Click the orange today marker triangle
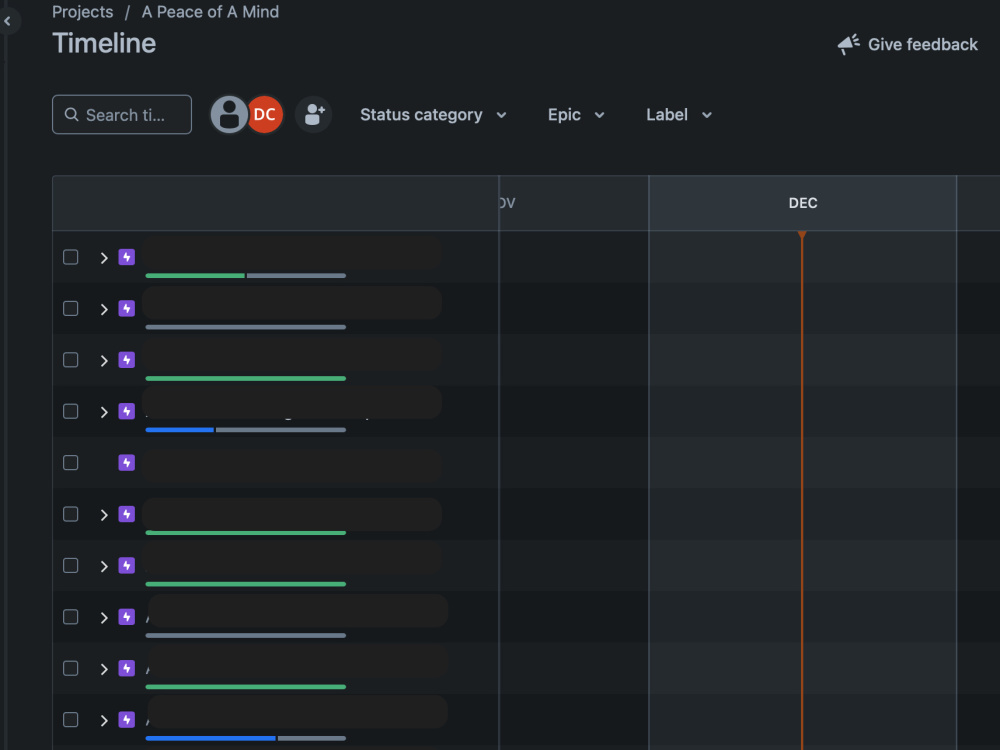 click(802, 235)
